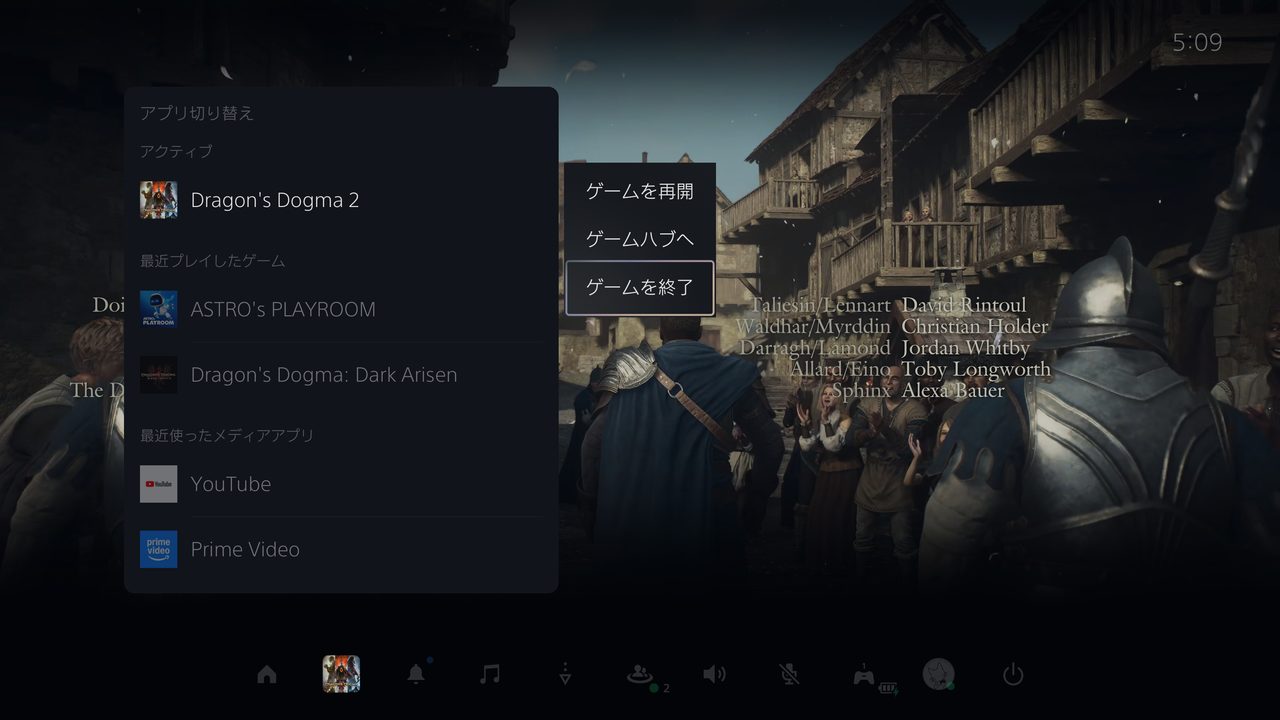Select ASTRO's PLAYROOM title text

[283, 309]
